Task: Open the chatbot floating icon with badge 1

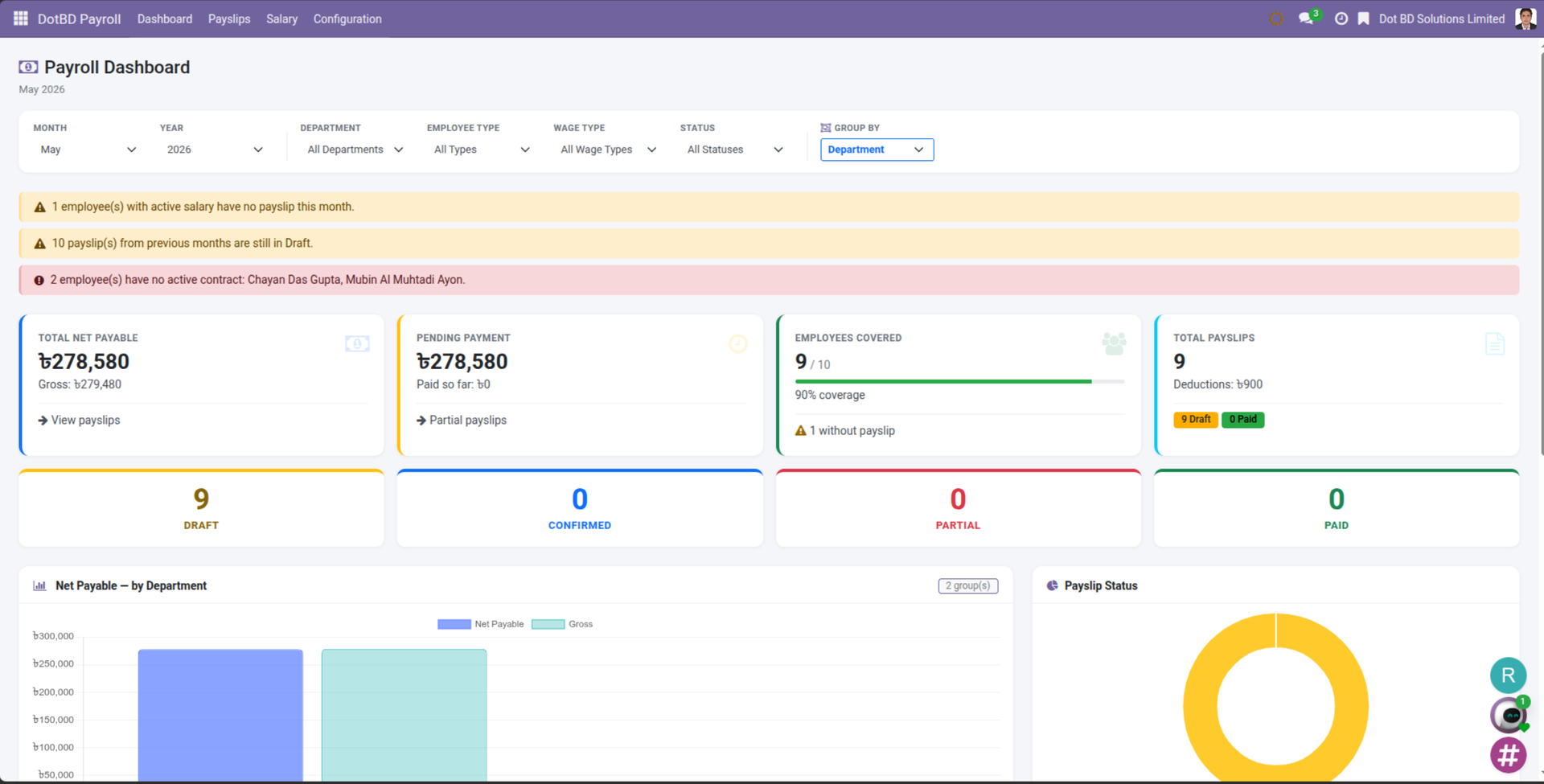Action: 1509,715
